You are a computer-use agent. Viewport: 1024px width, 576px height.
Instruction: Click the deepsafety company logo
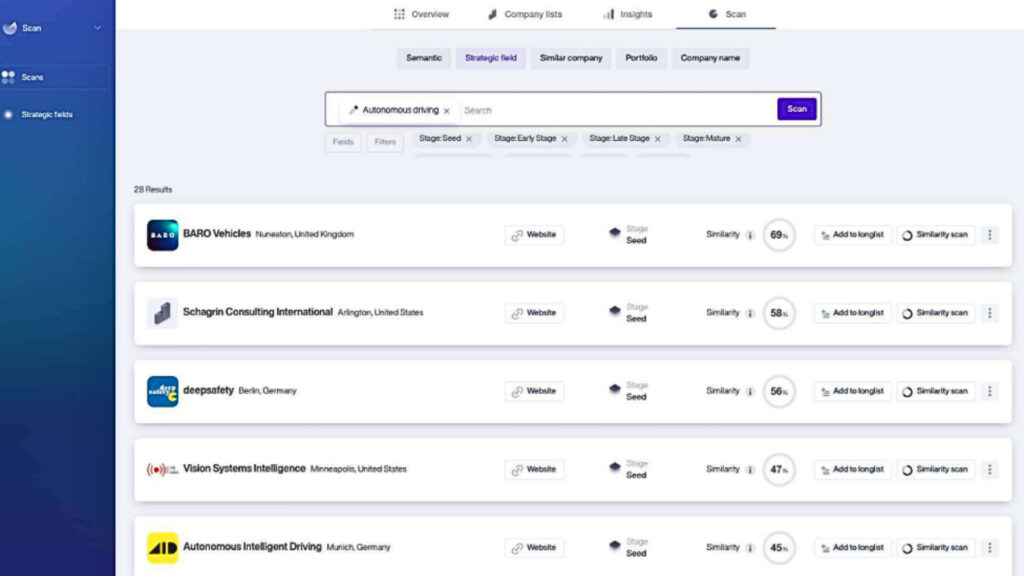point(162,391)
